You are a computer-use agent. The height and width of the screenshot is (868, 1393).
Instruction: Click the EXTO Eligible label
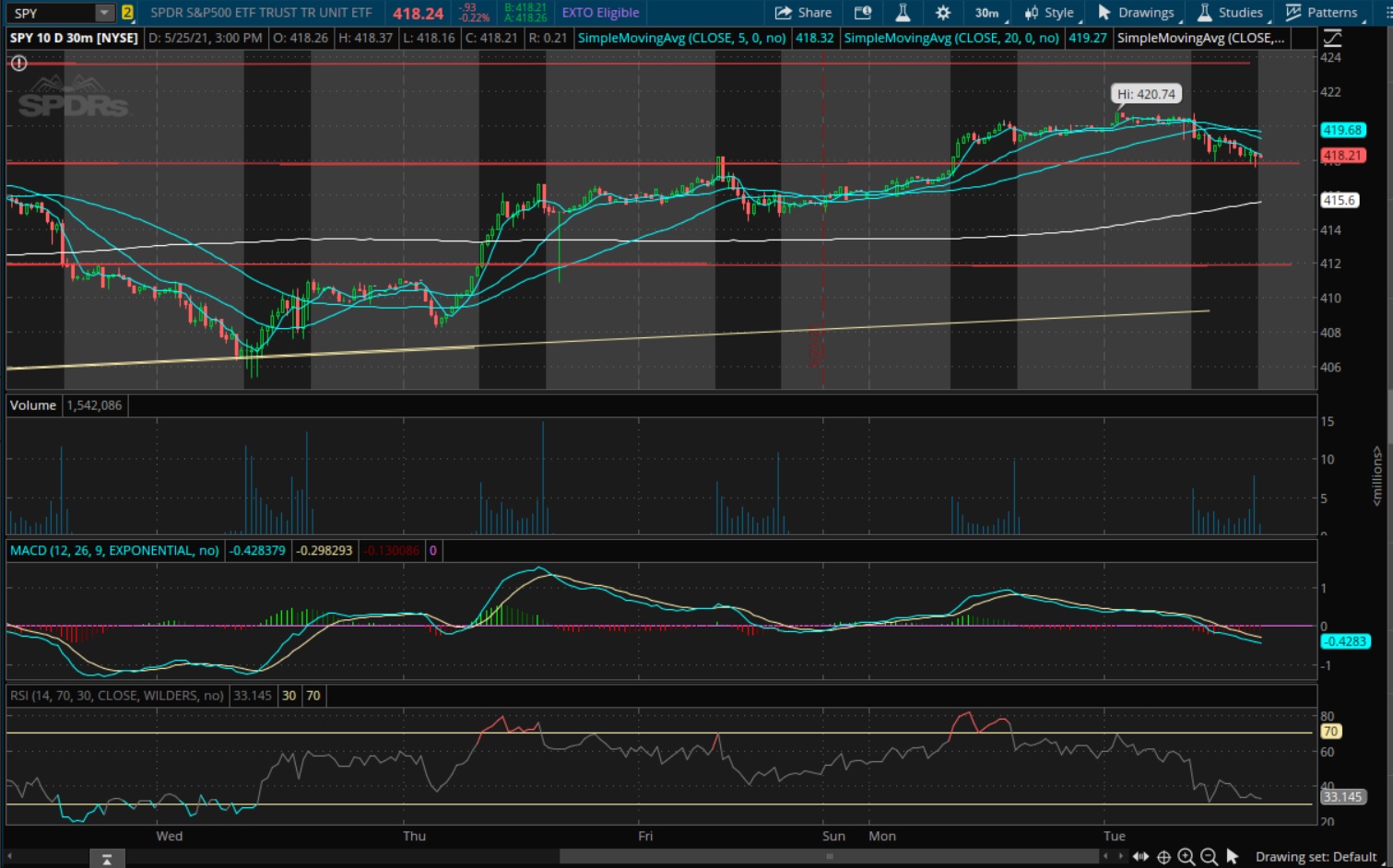coord(600,13)
